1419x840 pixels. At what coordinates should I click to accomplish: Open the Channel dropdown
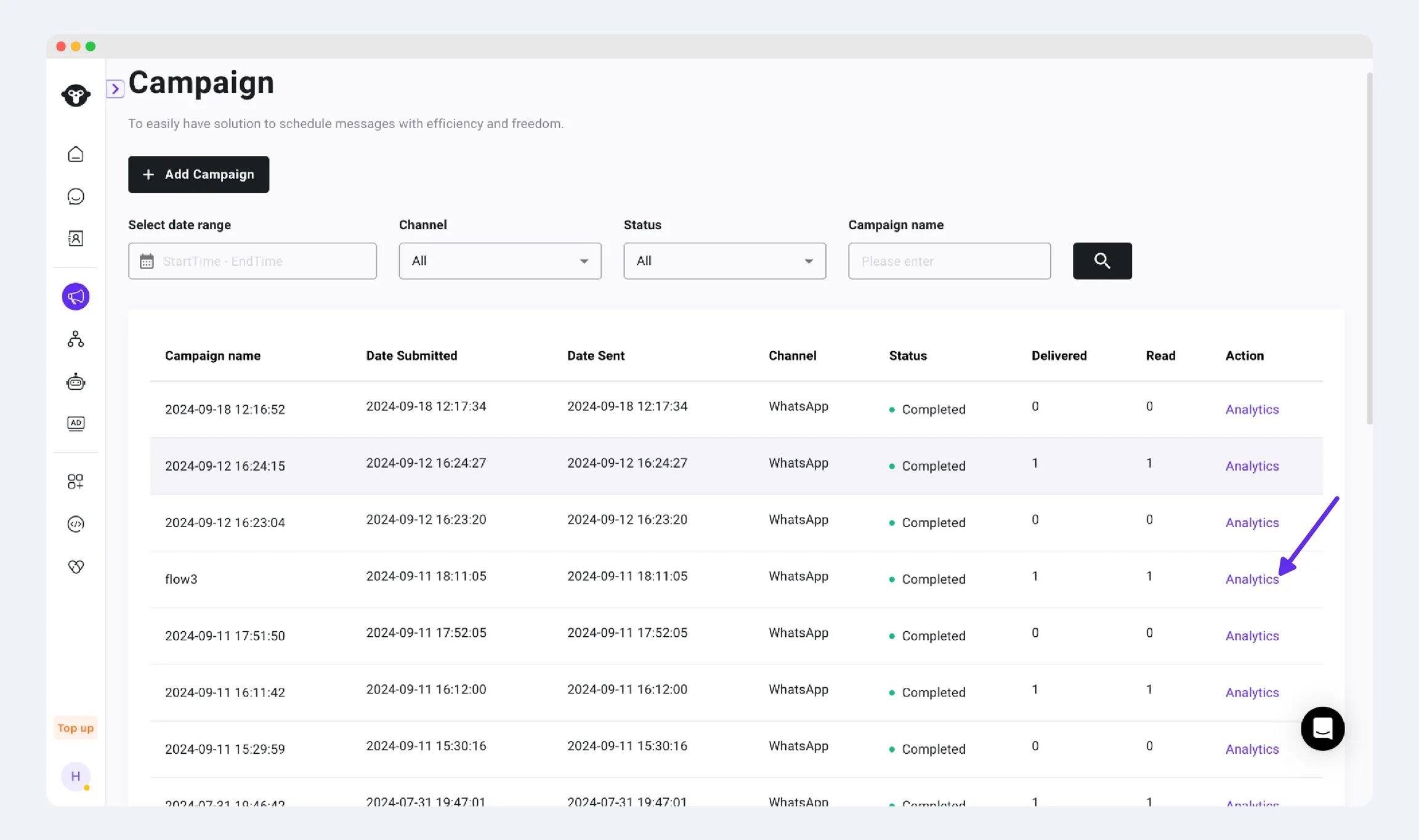coord(500,261)
